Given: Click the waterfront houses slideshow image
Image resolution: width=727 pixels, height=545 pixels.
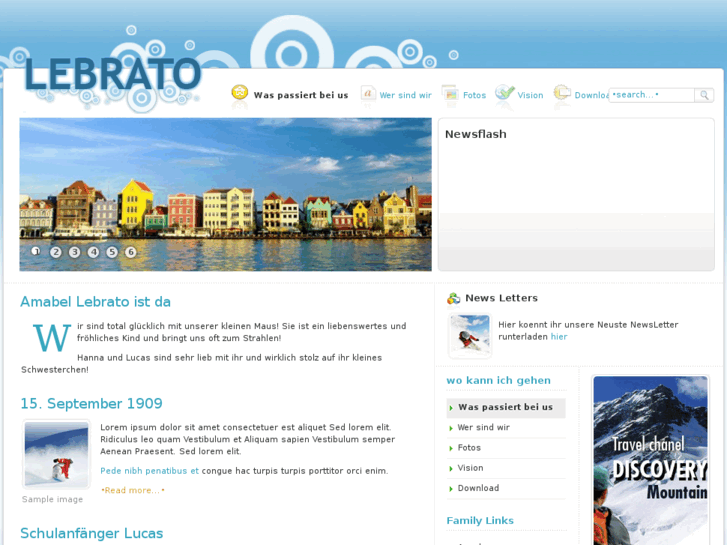Looking at the screenshot, I should (225, 194).
